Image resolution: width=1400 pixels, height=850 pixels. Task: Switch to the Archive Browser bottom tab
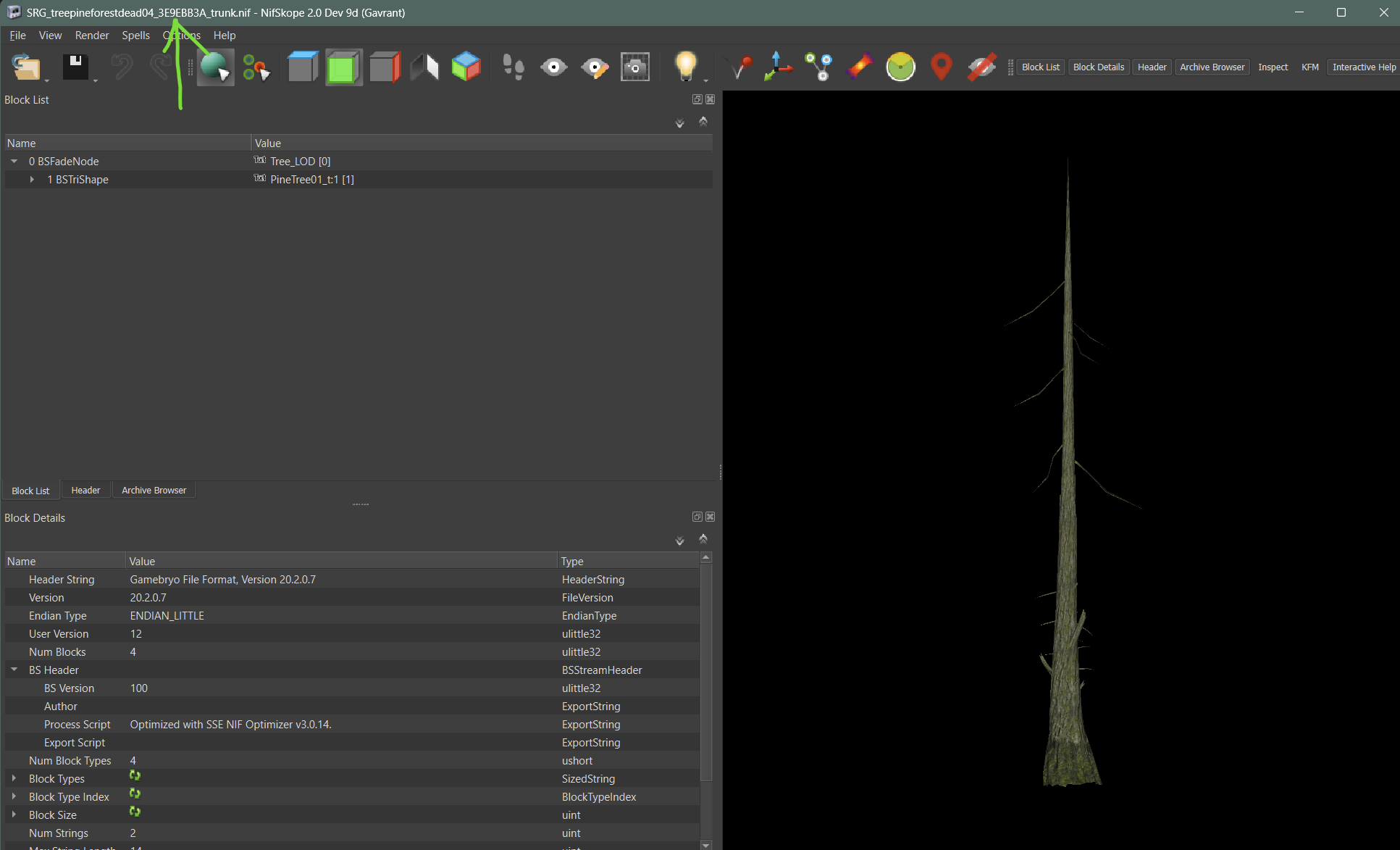click(x=154, y=491)
